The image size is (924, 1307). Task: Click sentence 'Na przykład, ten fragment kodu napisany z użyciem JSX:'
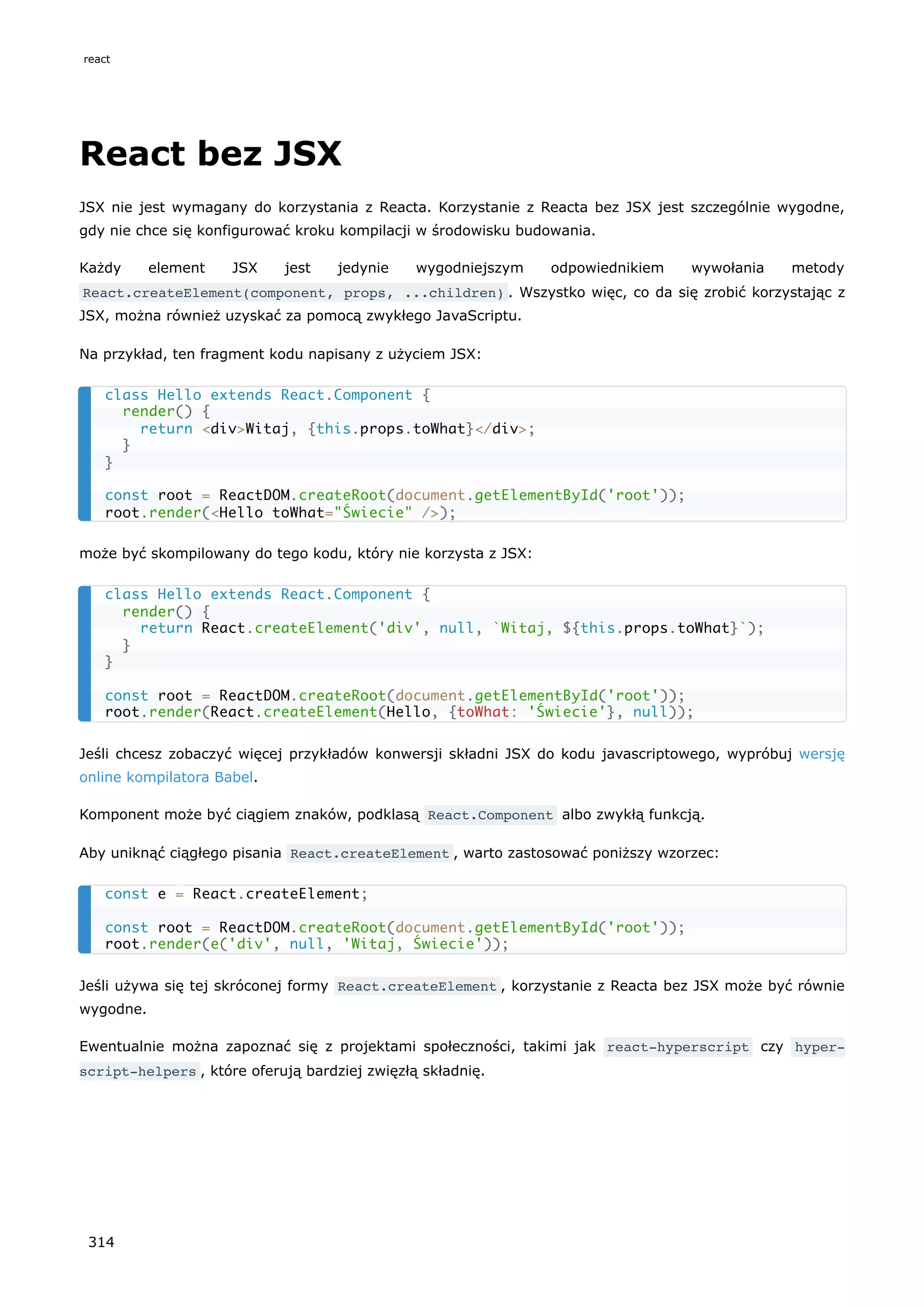click(280, 354)
